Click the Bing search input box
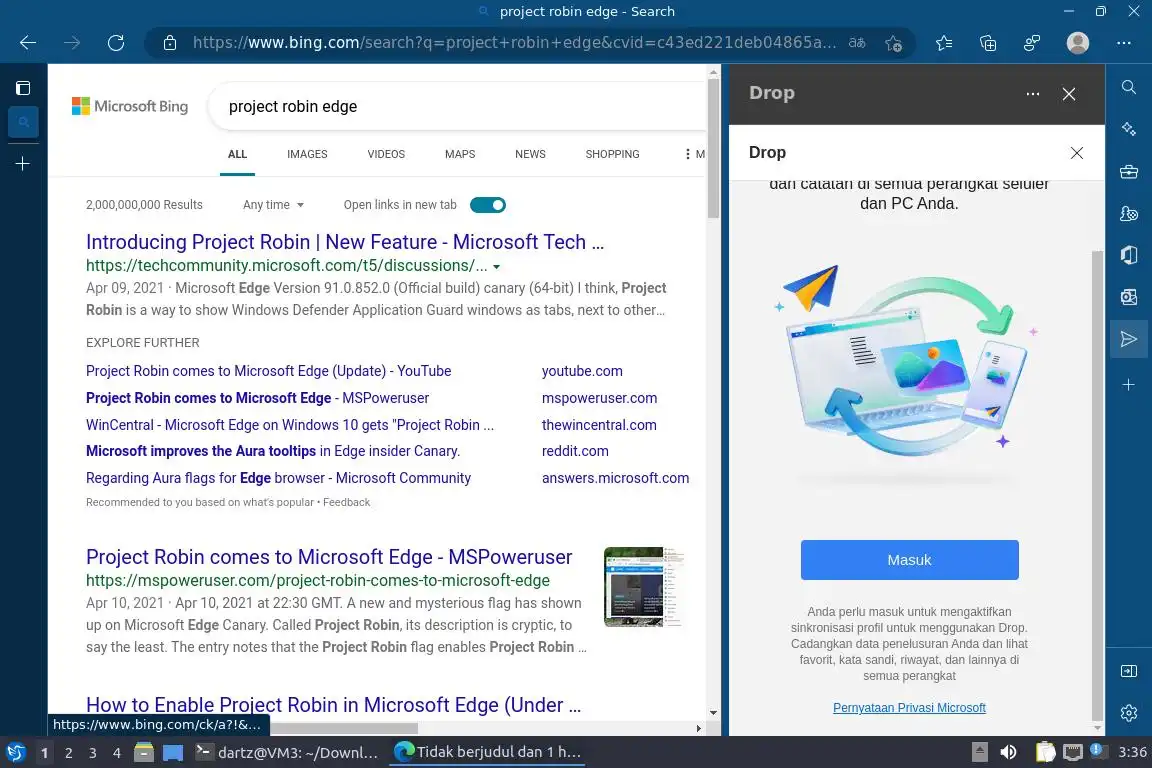Screen dimensions: 1152x768 pyautogui.click(x=459, y=107)
